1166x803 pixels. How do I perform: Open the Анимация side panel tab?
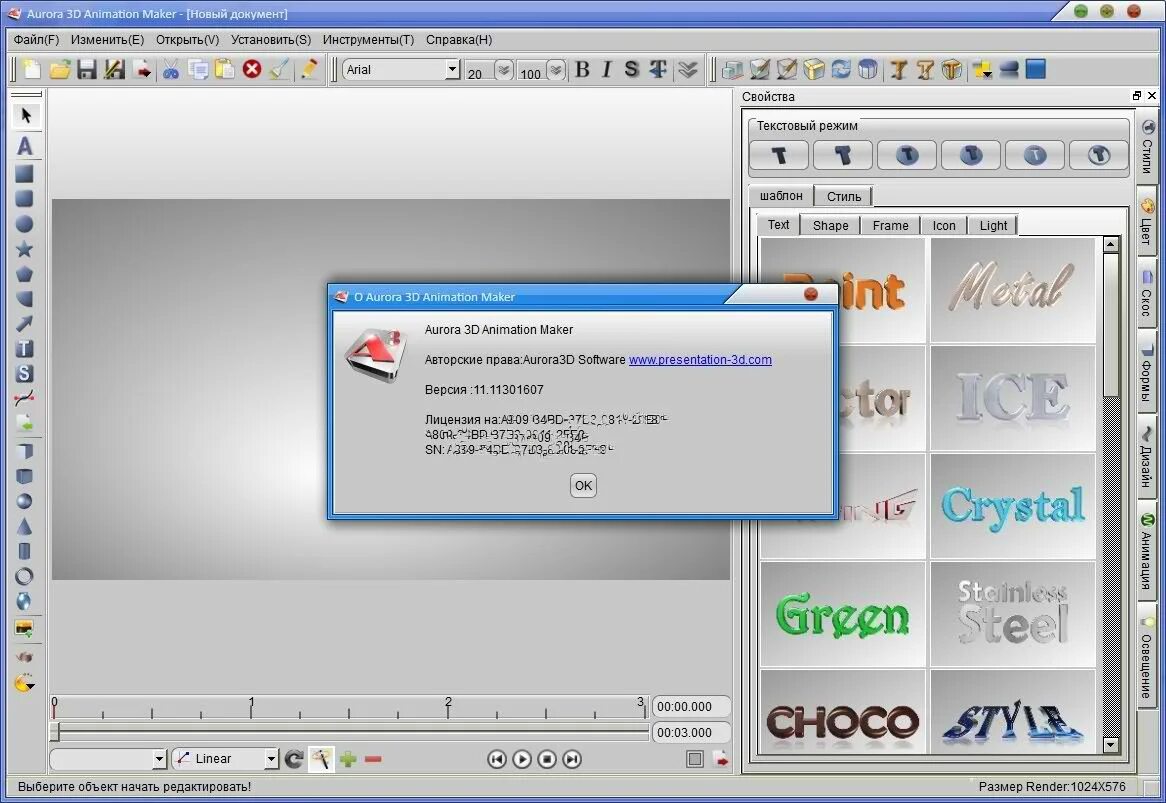click(x=1147, y=552)
